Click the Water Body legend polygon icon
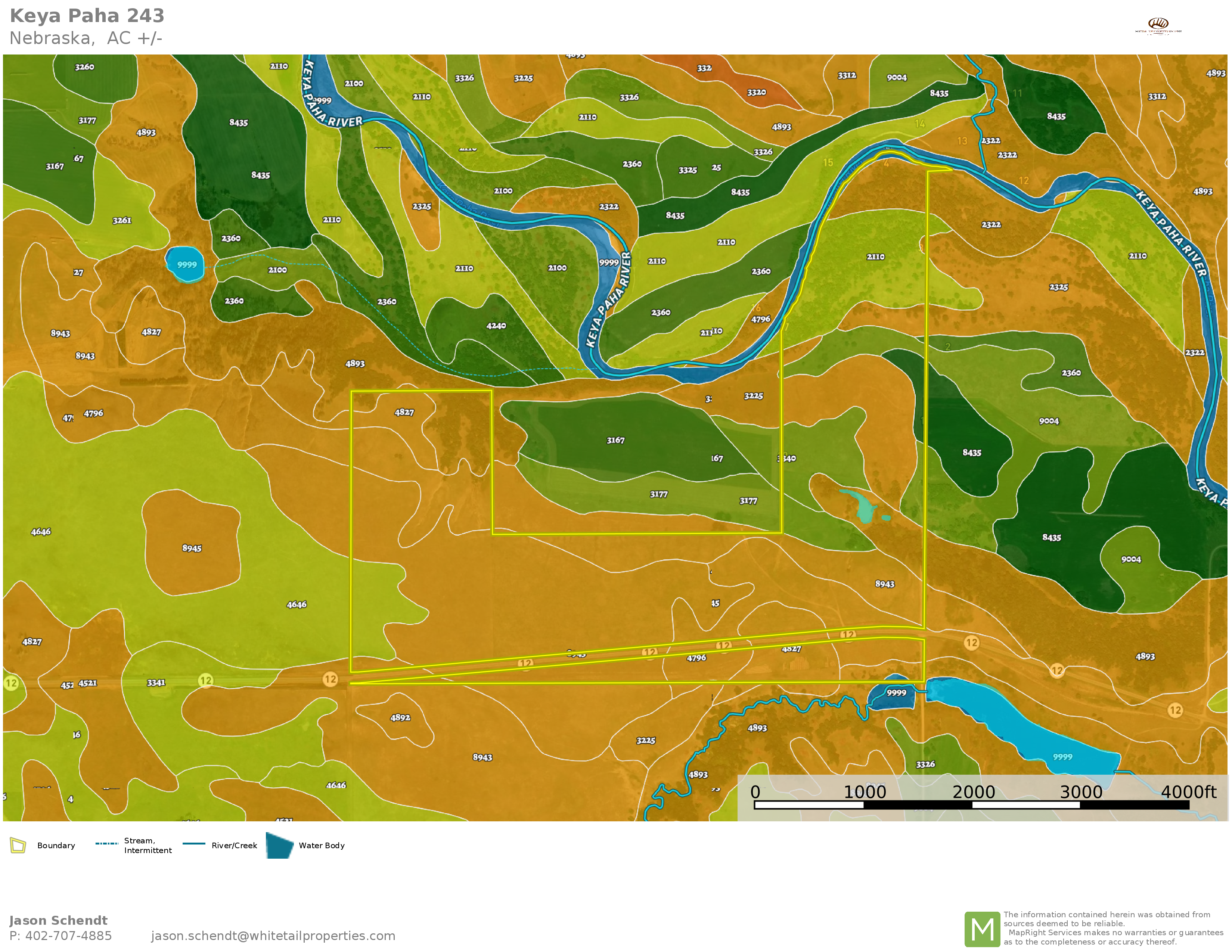 click(x=279, y=845)
